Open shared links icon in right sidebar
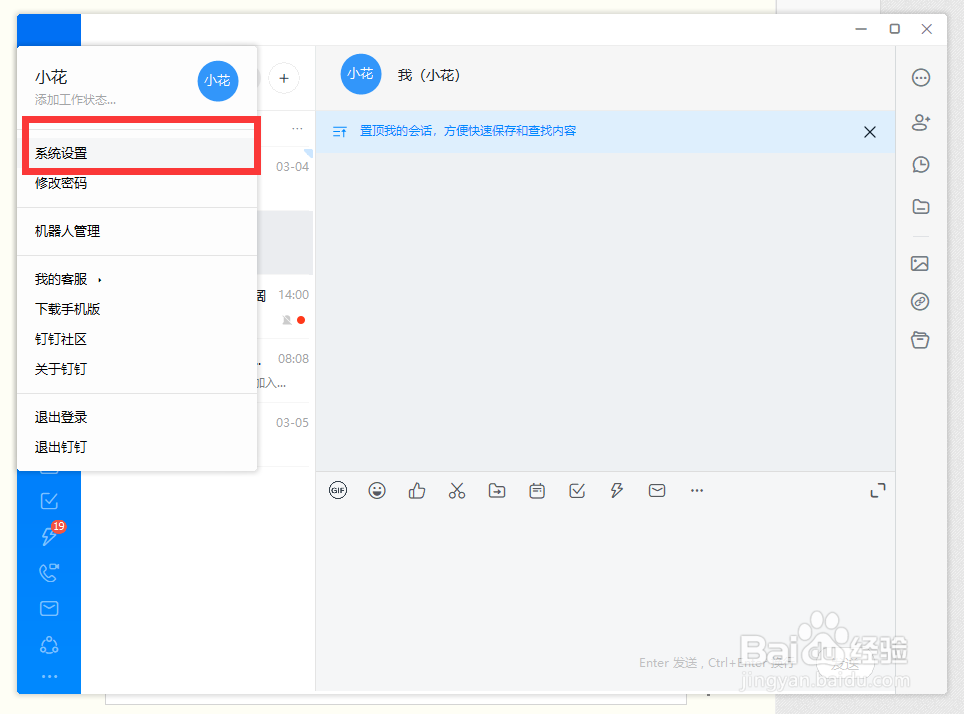 [x=920, y=301]
